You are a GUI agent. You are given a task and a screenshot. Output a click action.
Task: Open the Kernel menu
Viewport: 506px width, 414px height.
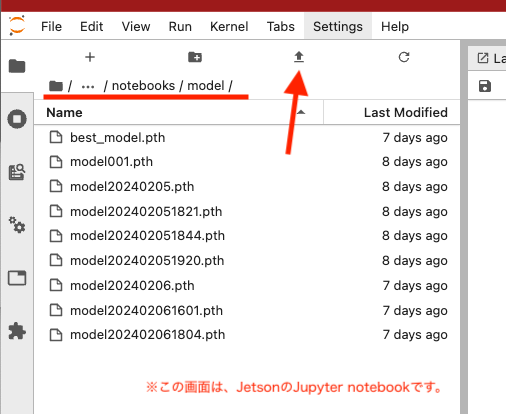229,26
